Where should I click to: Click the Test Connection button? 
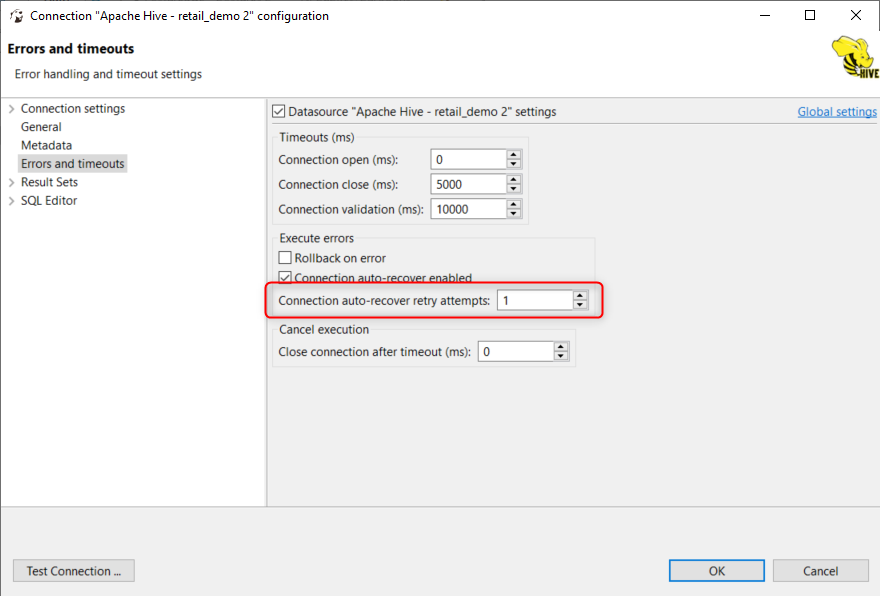point(73,570)
